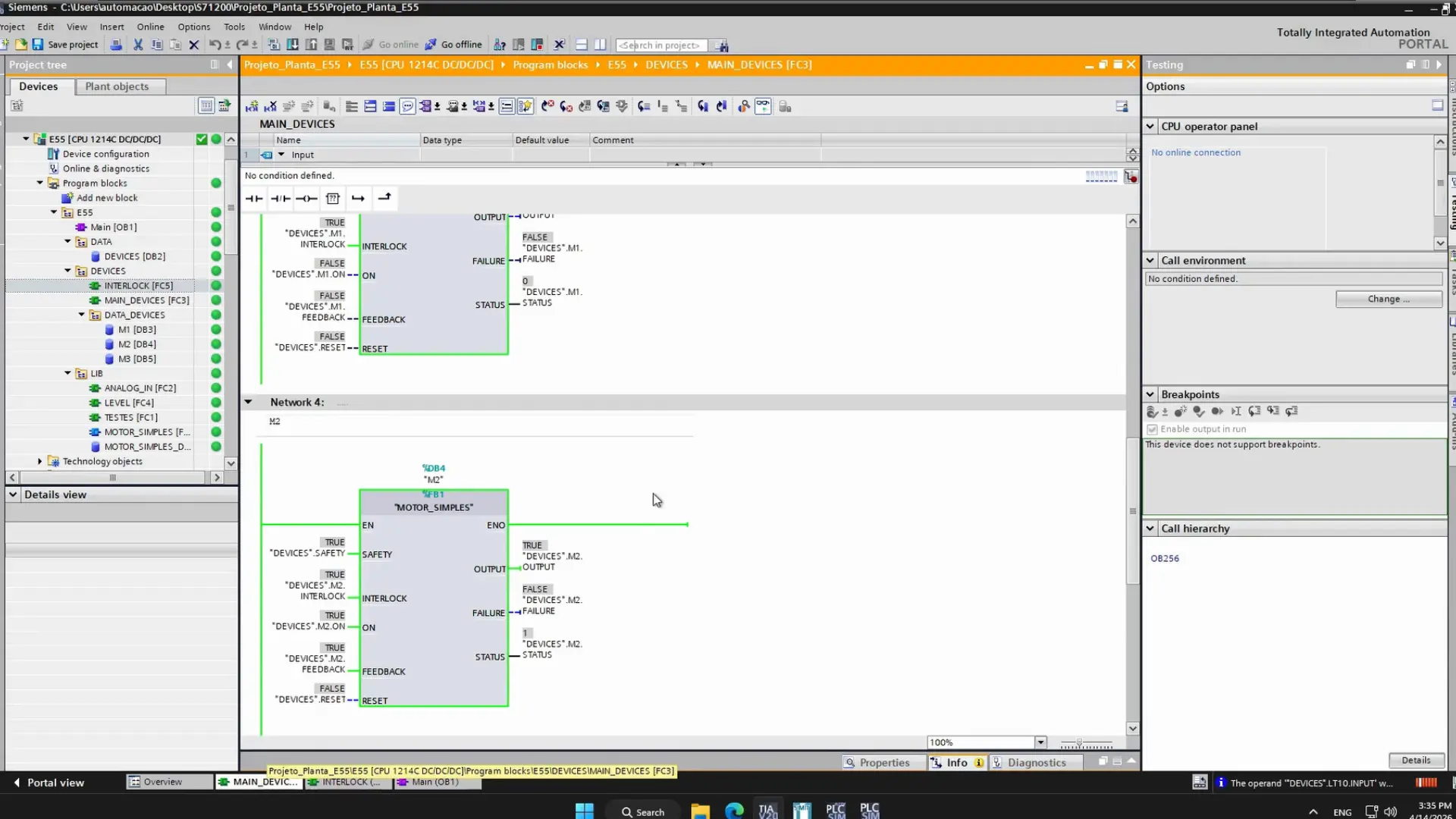The width and height of the screenshot is (1456, 819).
Task: Toggle the favorites display in editor
Action: point(525,107)
